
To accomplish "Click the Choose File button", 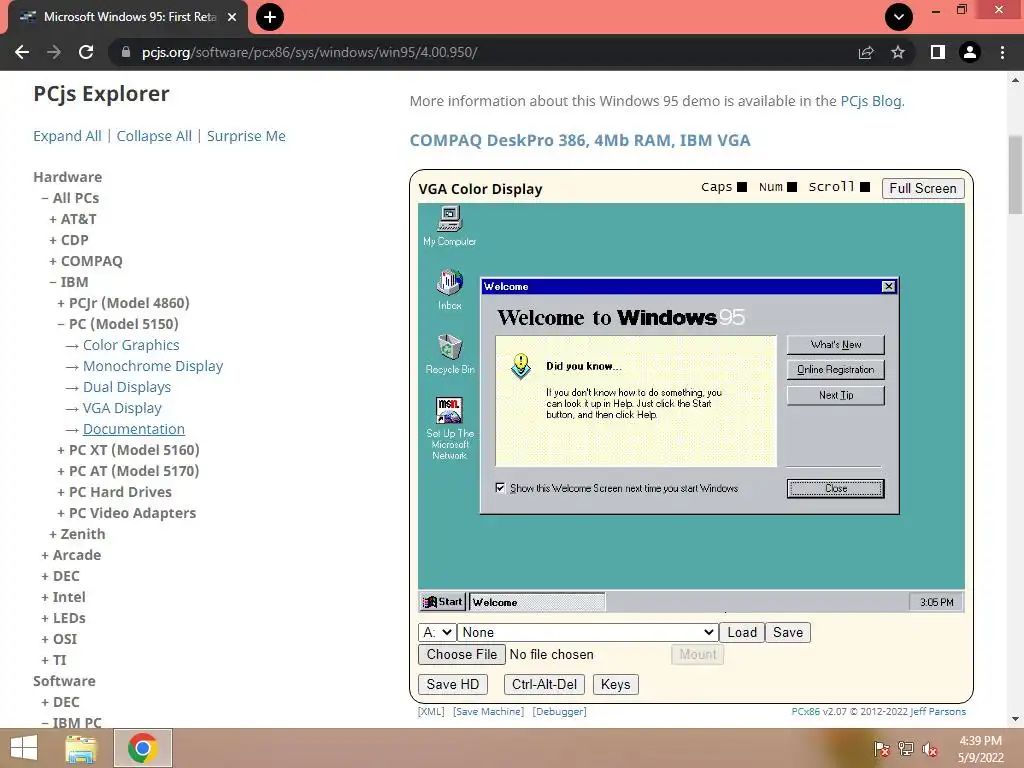I will [462, 654].
